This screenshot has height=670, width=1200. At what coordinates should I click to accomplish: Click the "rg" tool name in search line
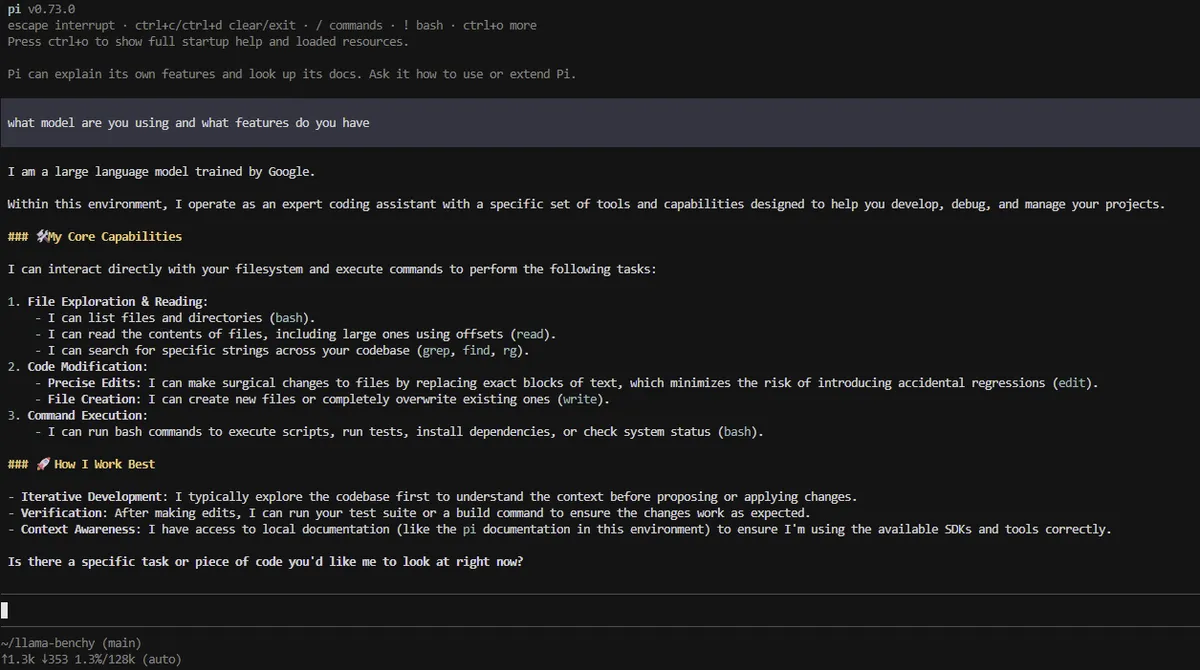[508, 351]
